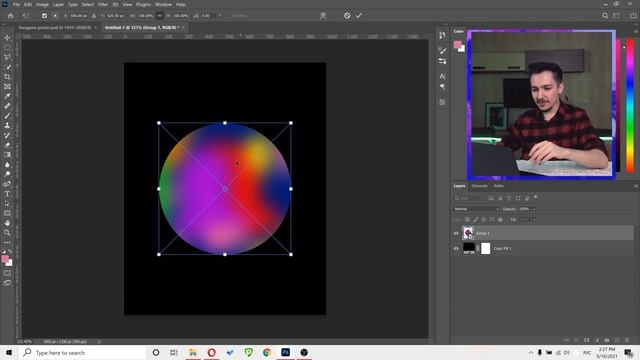Open the Edit menu
The image size is (640, 360).
click(x=28, y=4)
